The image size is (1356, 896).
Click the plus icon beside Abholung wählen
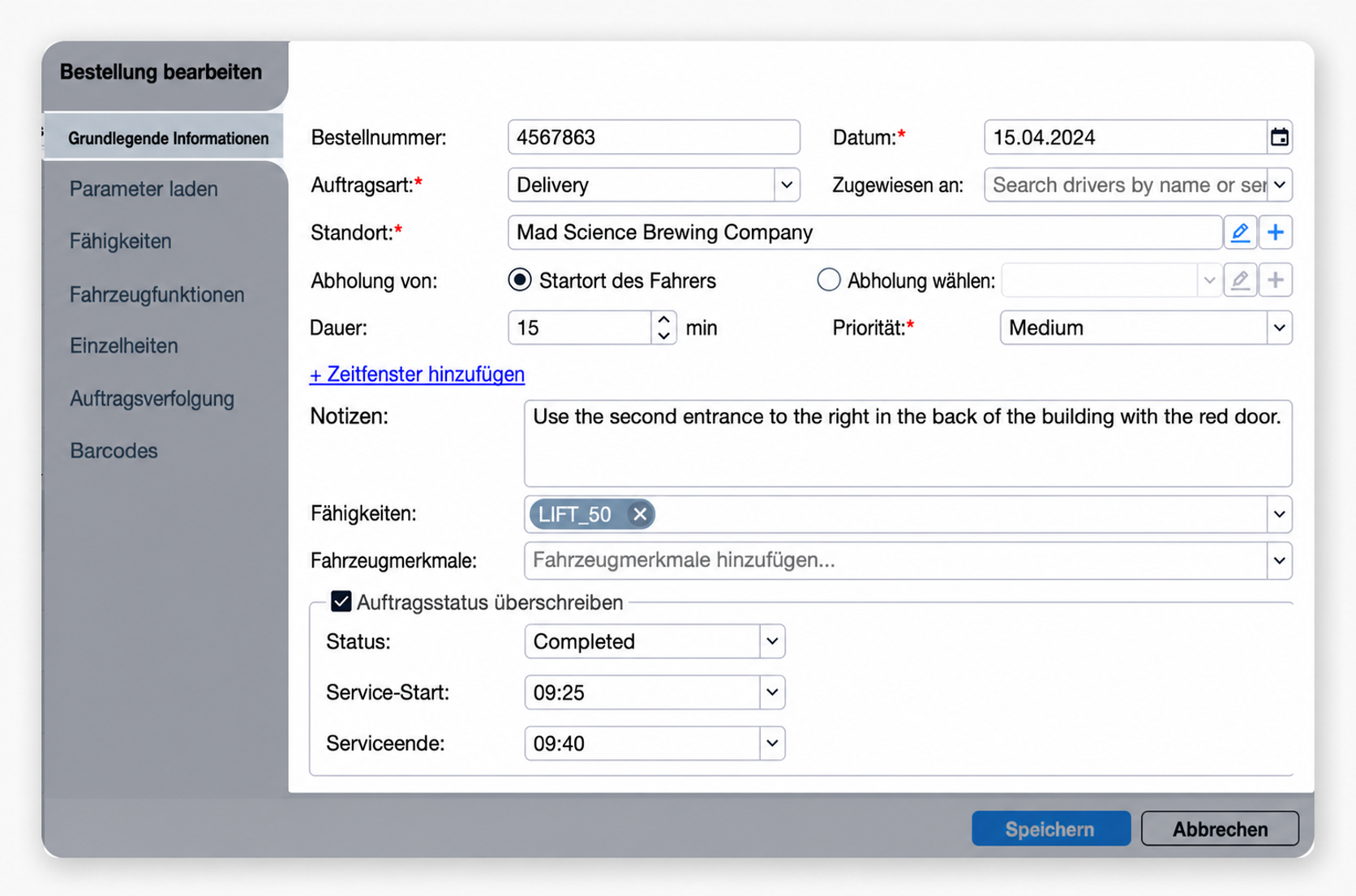[1276, 281]
